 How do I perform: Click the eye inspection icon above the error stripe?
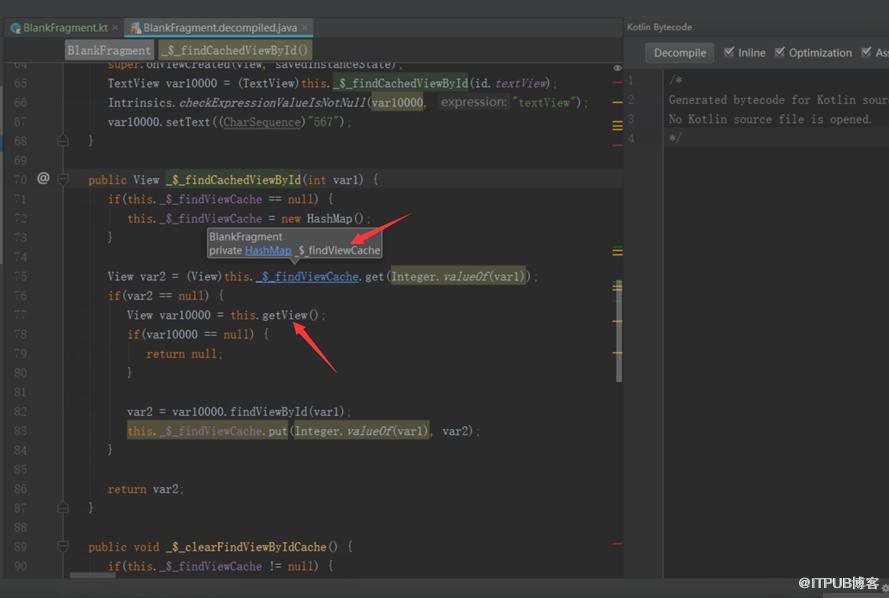(x=617, y=68)
